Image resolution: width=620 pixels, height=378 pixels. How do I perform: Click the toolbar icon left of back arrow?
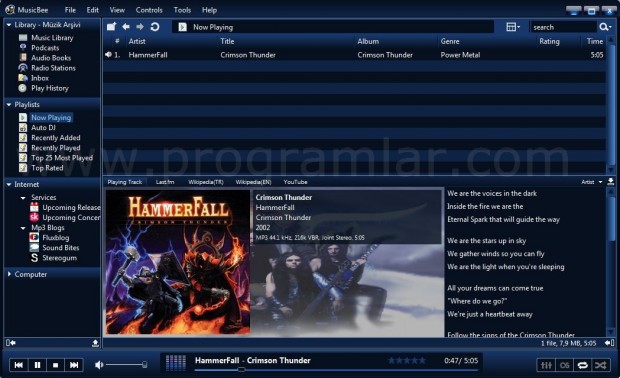point(112,27)
